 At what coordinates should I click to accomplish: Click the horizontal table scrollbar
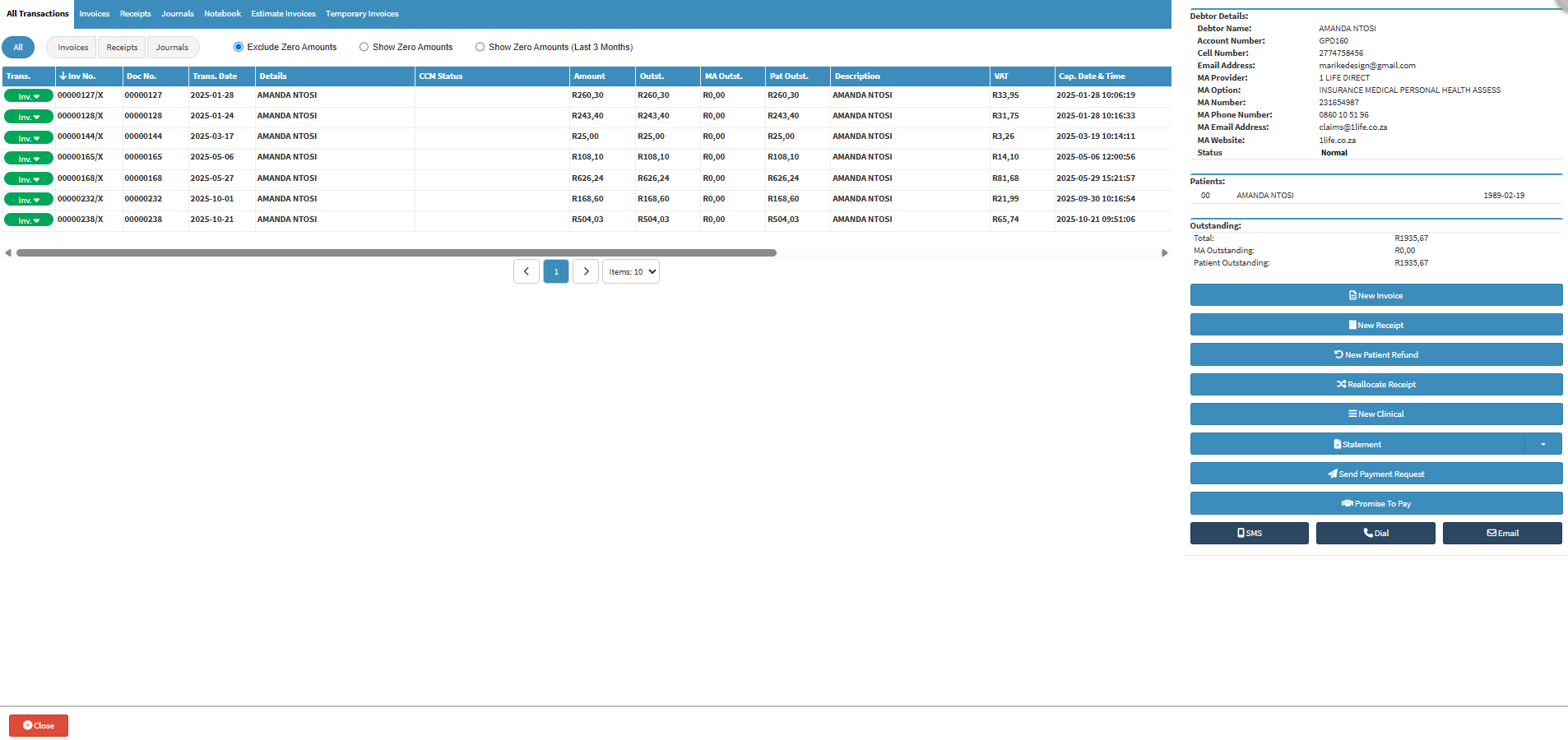point(396,253)
